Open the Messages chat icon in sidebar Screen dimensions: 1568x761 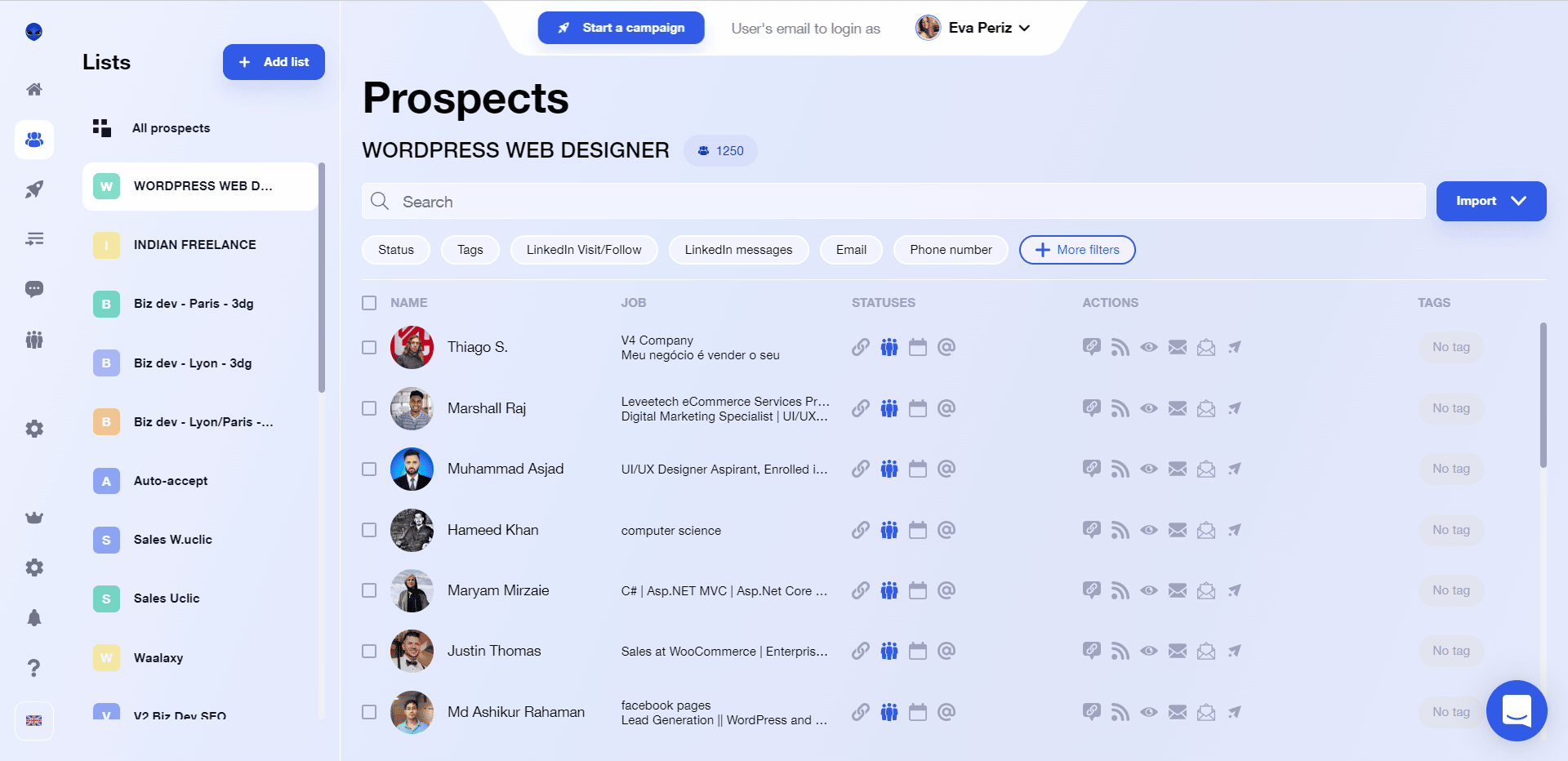[34, 289]
